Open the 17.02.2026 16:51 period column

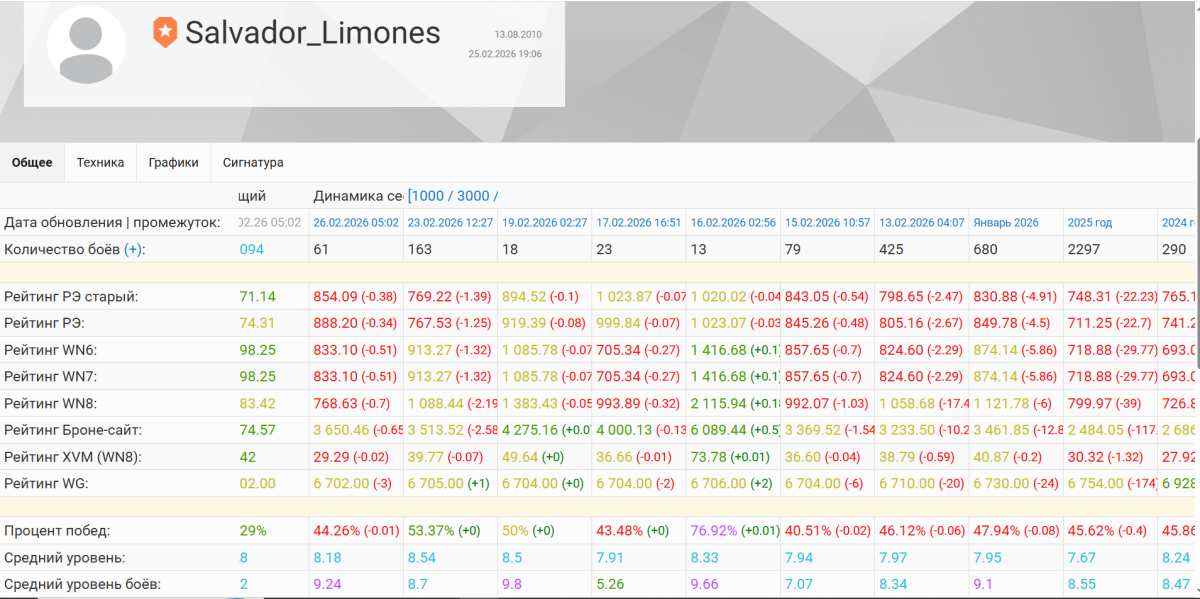tap(639, 223)
